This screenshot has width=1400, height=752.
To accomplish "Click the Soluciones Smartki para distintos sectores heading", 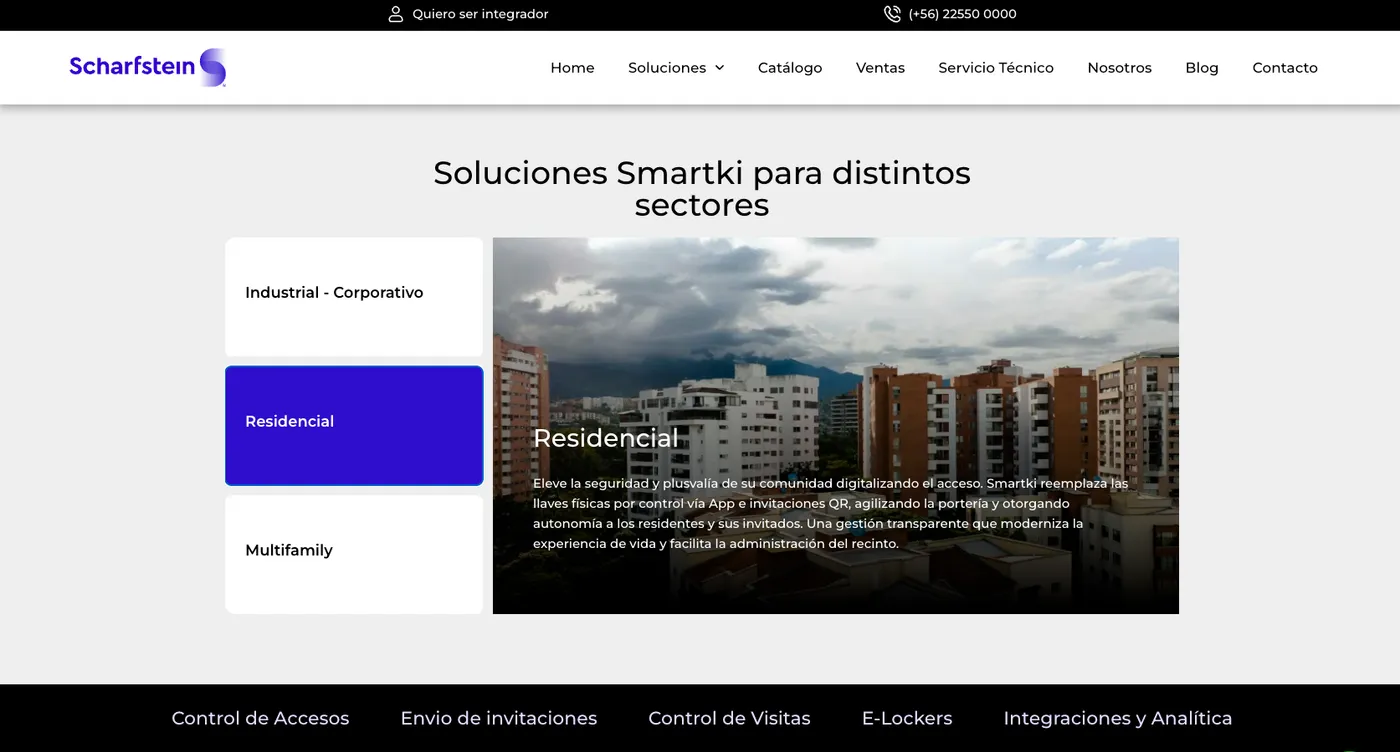I will [702, 188].
